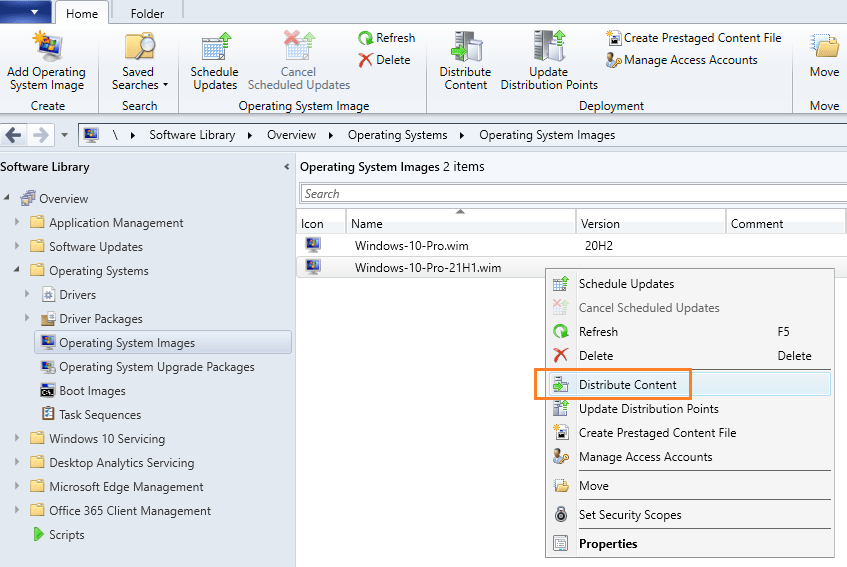This screenshot has height=567, width=847.
Task: Choose Properties in context menu
Action: (690, 543)
